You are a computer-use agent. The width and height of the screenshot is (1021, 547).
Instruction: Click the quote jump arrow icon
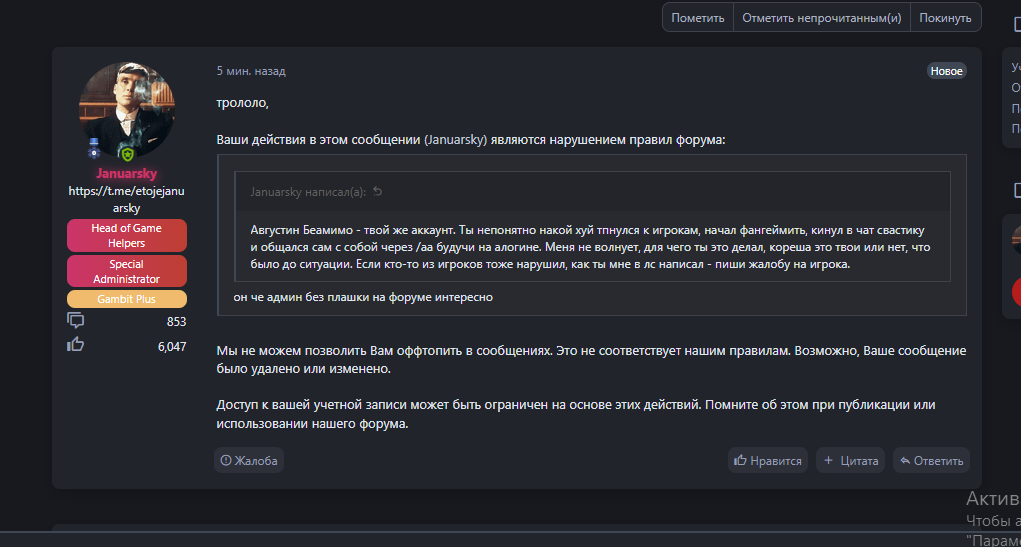click(377, 192)
